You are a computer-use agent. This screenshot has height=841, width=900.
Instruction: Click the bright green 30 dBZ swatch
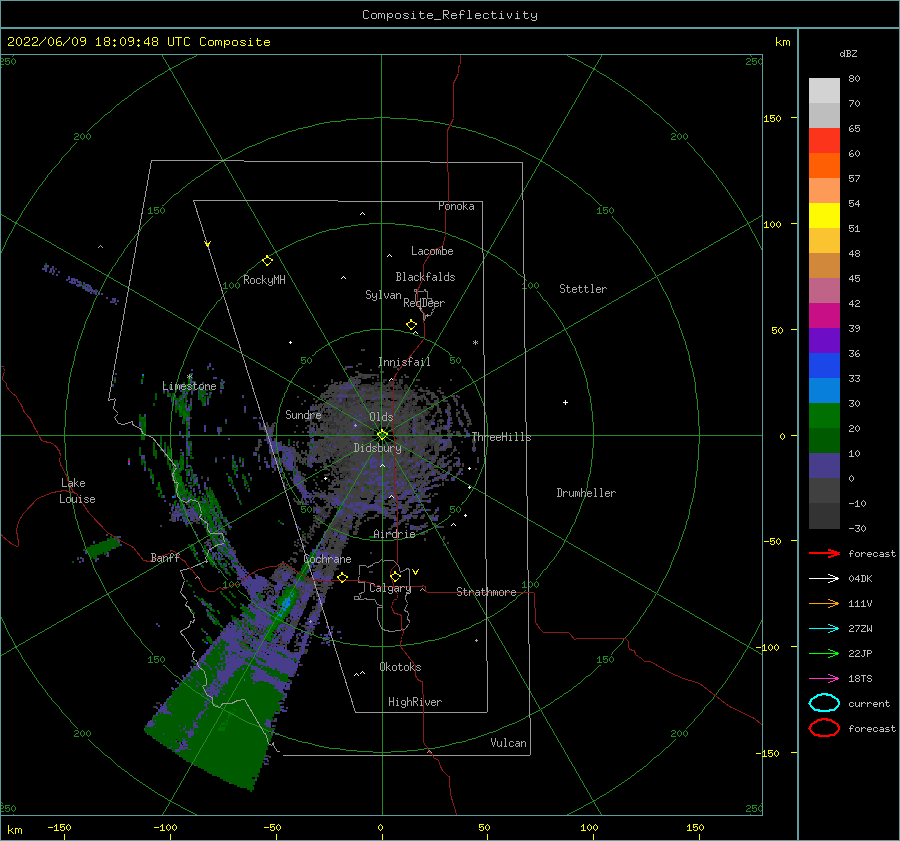pos(824,416)
